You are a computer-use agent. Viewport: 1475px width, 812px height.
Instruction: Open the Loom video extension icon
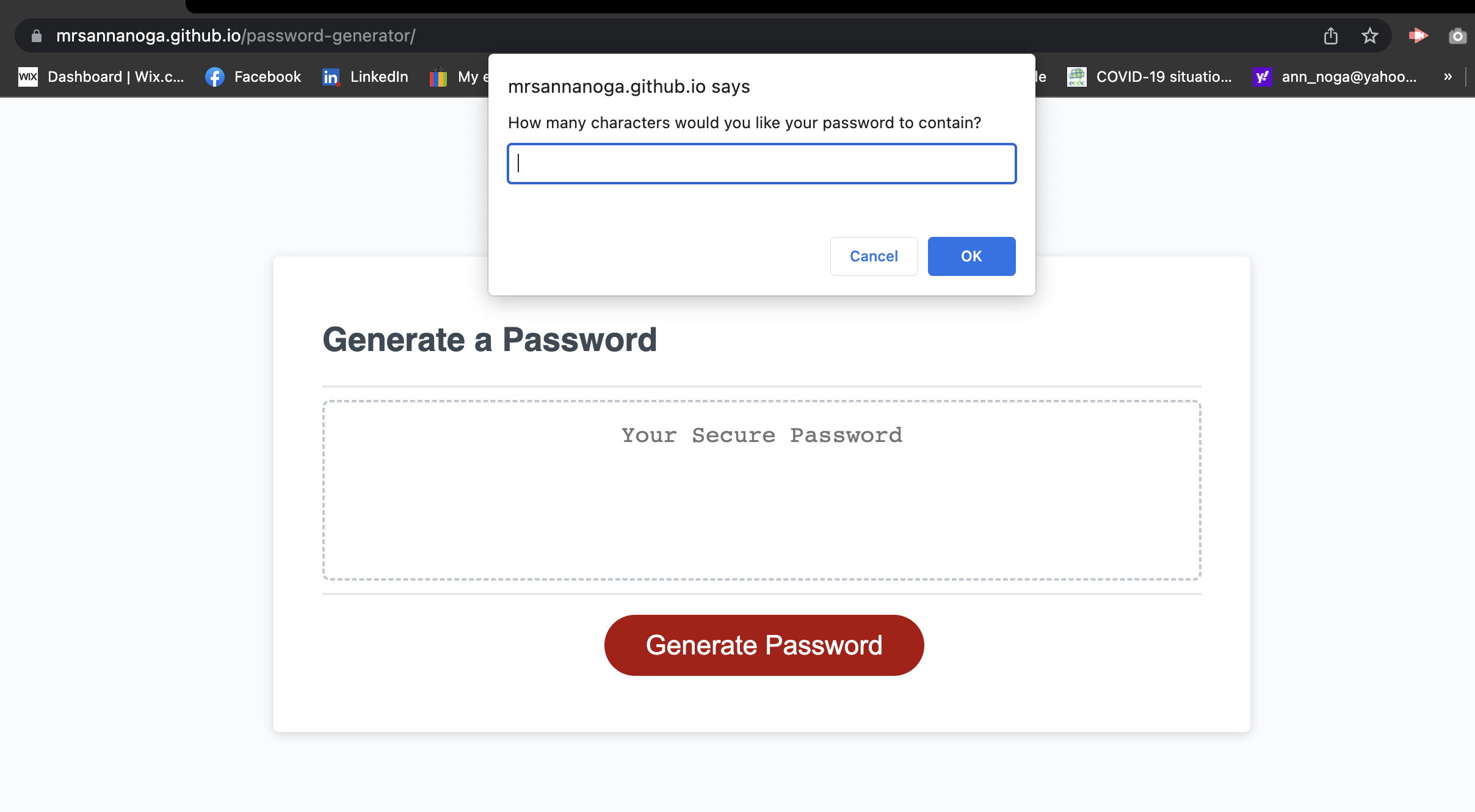point(1419,35)
